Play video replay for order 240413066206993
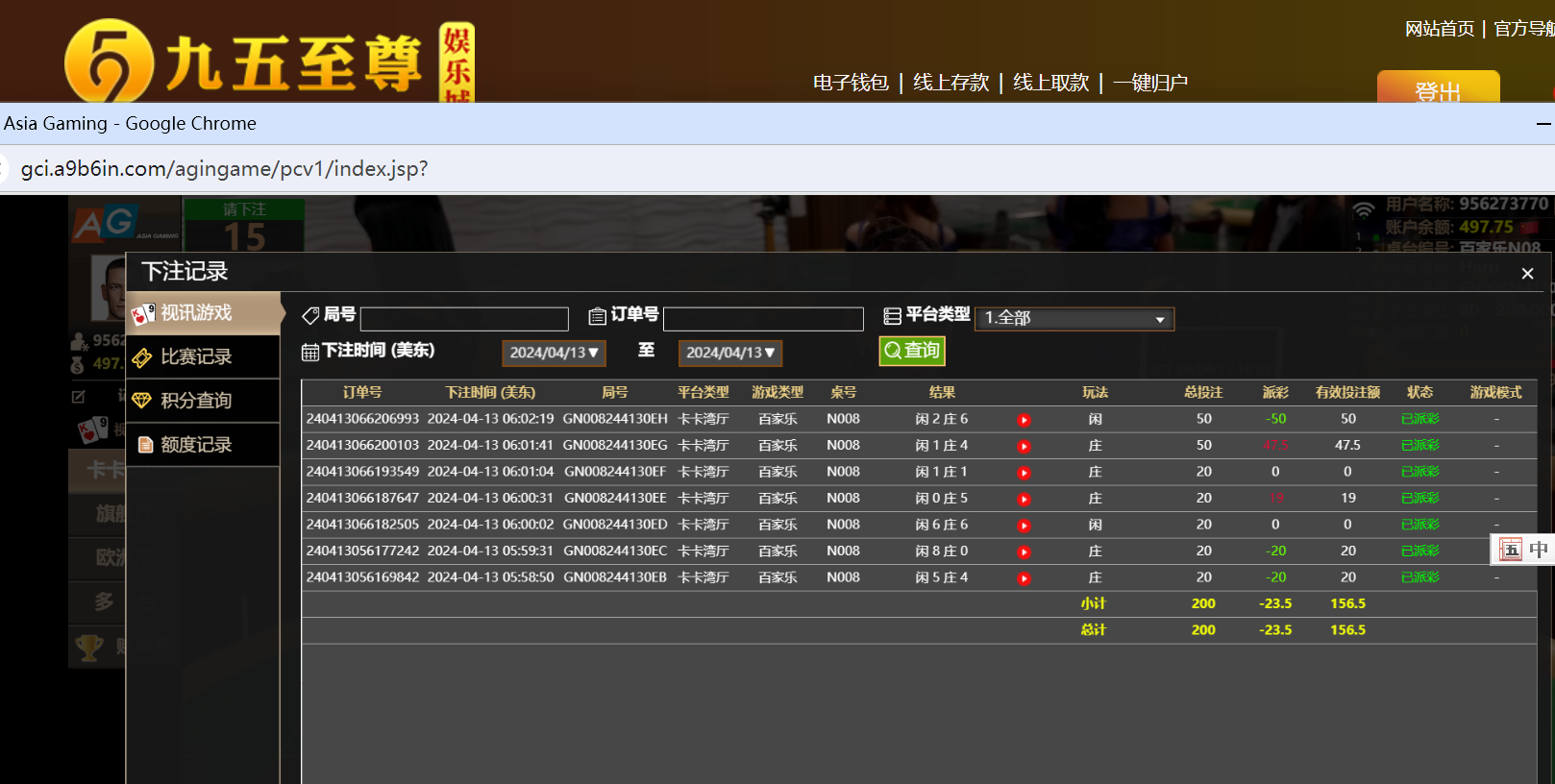This screenshot has height=784, width=1555. 1024,420
